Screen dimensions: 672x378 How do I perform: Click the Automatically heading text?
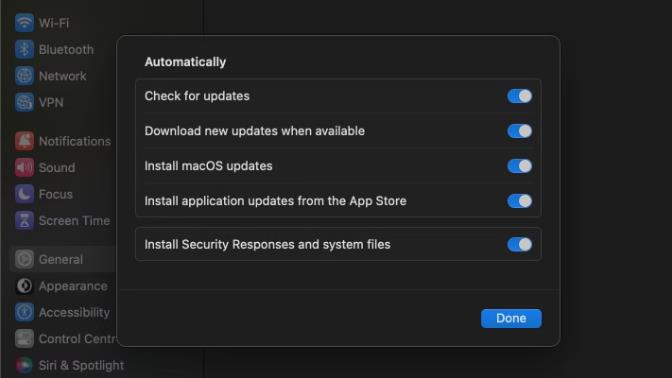pyautogui.click(x=185, y=62)
